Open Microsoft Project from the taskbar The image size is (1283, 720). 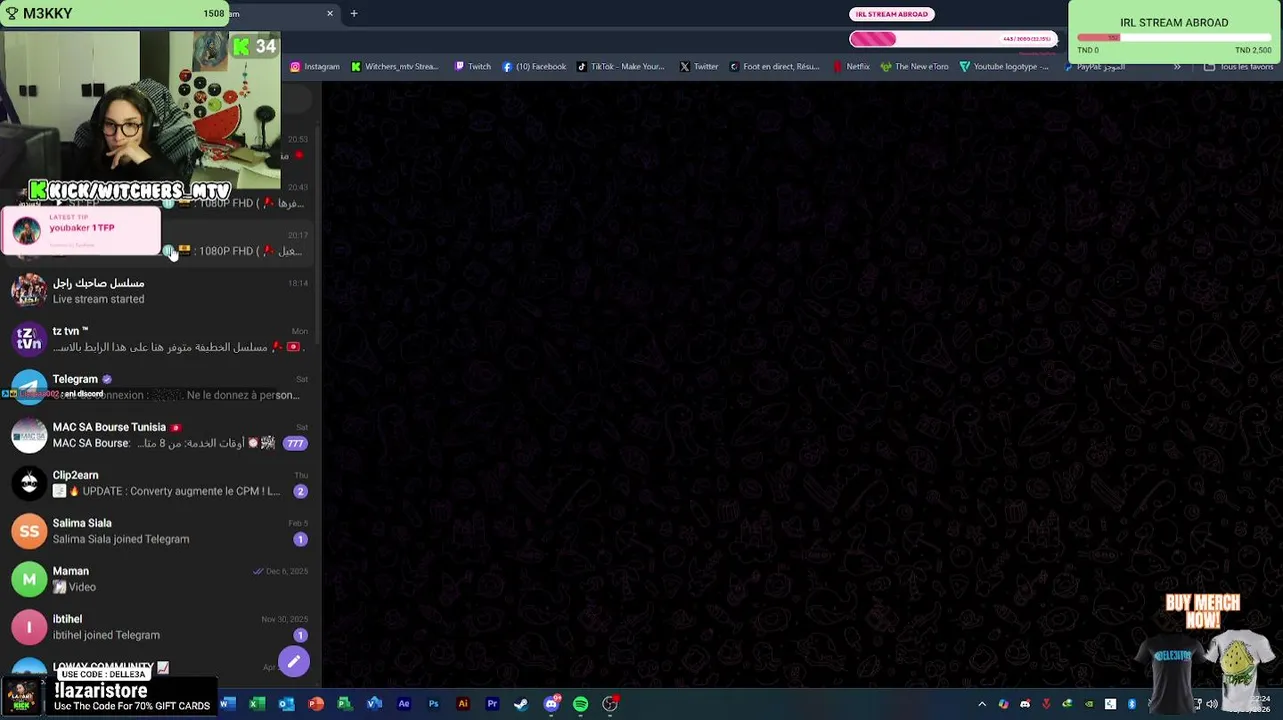point(345,704)
